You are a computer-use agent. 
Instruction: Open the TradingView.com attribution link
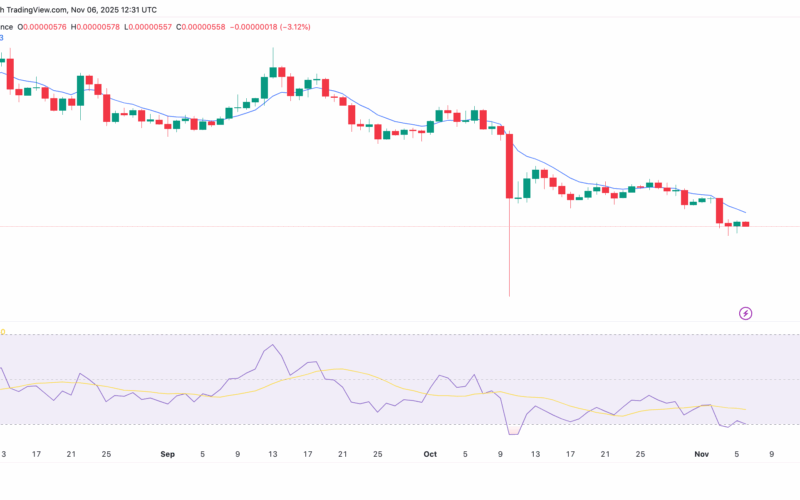click(x=41, y=8)
